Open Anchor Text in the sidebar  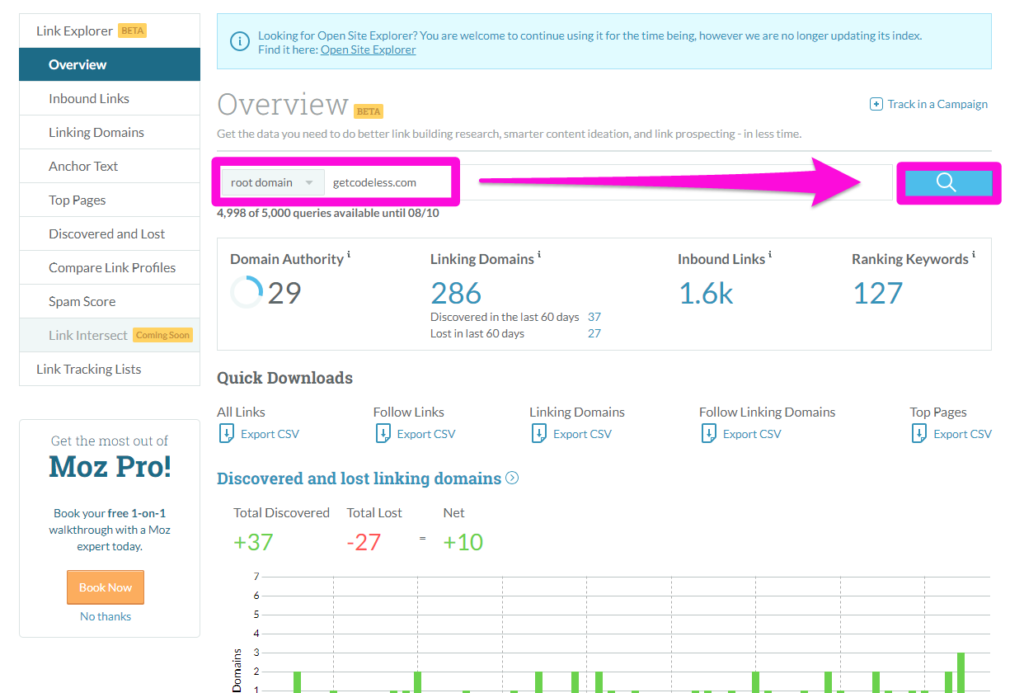coord(110,167)
